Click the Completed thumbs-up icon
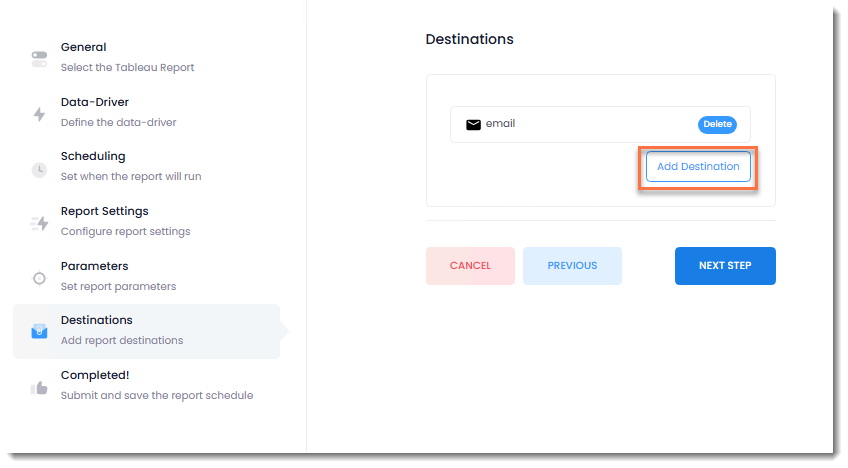This screenshot has height=468, width=848. point(39,387)
